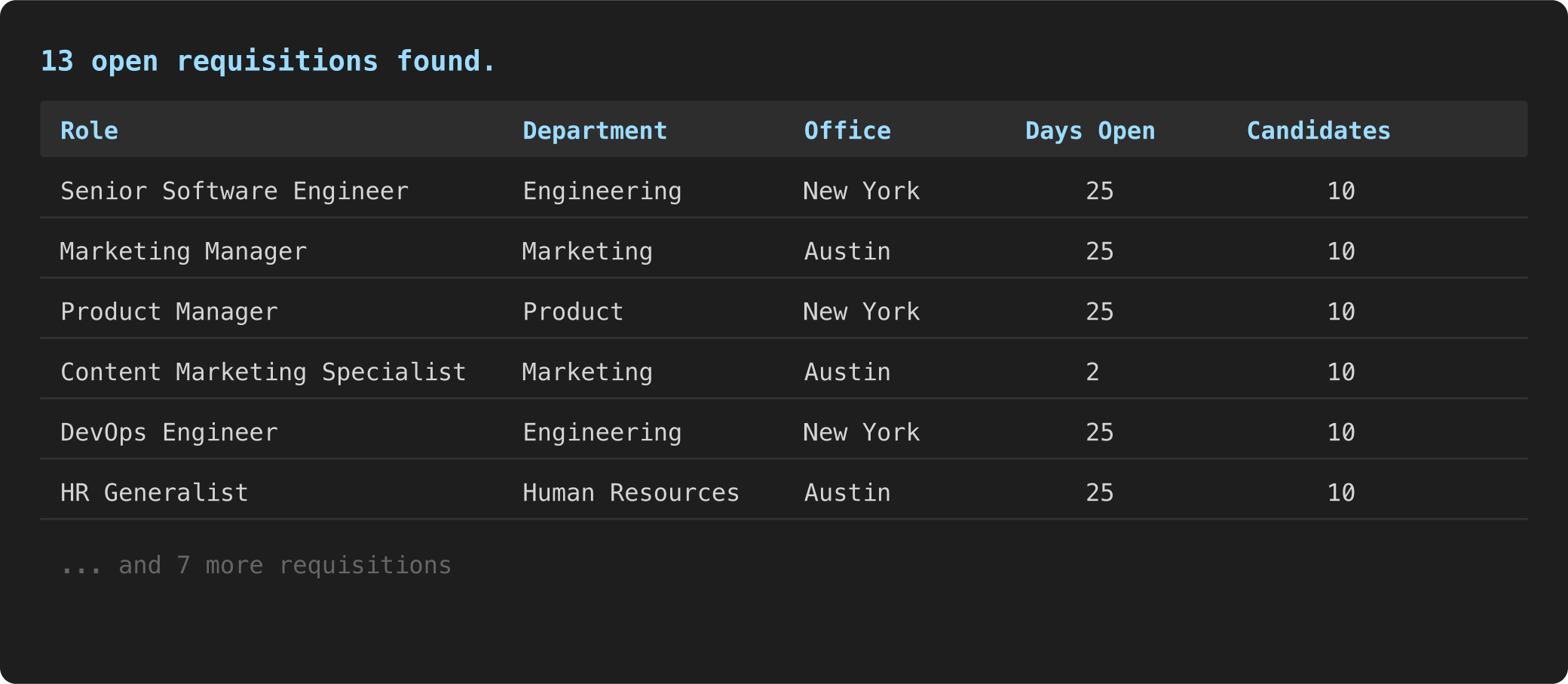Select Content Marketing Specialist role
Image resolution: width=1568 pixels, height=684 pixels.
pyautogui.click(x=263, y=372)
